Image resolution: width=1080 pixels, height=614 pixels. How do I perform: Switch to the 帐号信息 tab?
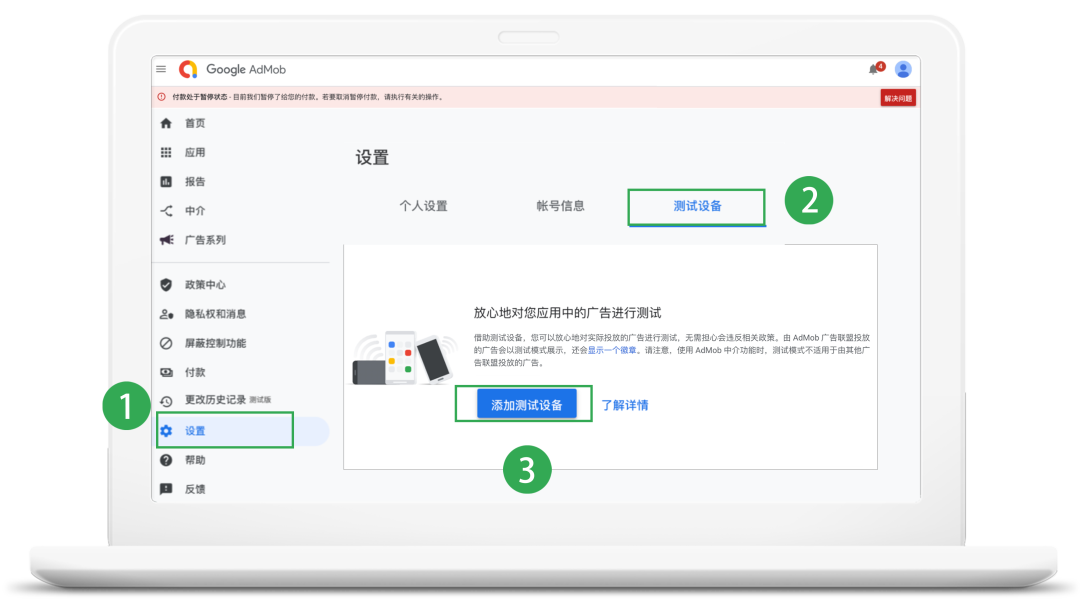coord(559,206)
